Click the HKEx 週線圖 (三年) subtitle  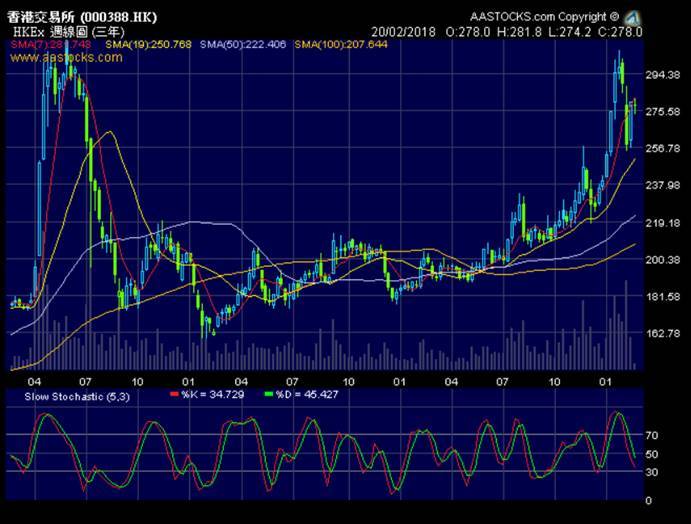(69, 32)
